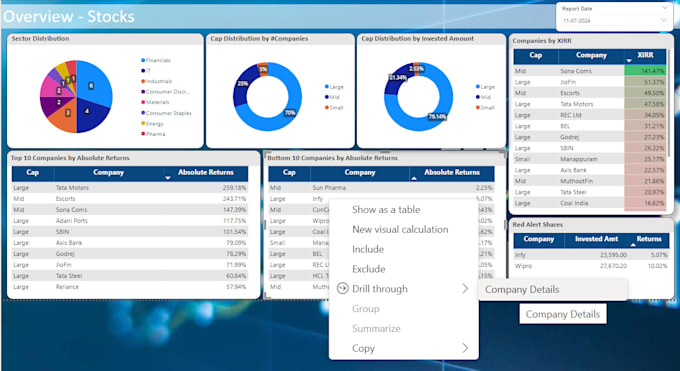The width and height of the screenshot is (680, 371).
Task: Open the Report Date dropdown value 11-07-2024
Action: (614, 20)
